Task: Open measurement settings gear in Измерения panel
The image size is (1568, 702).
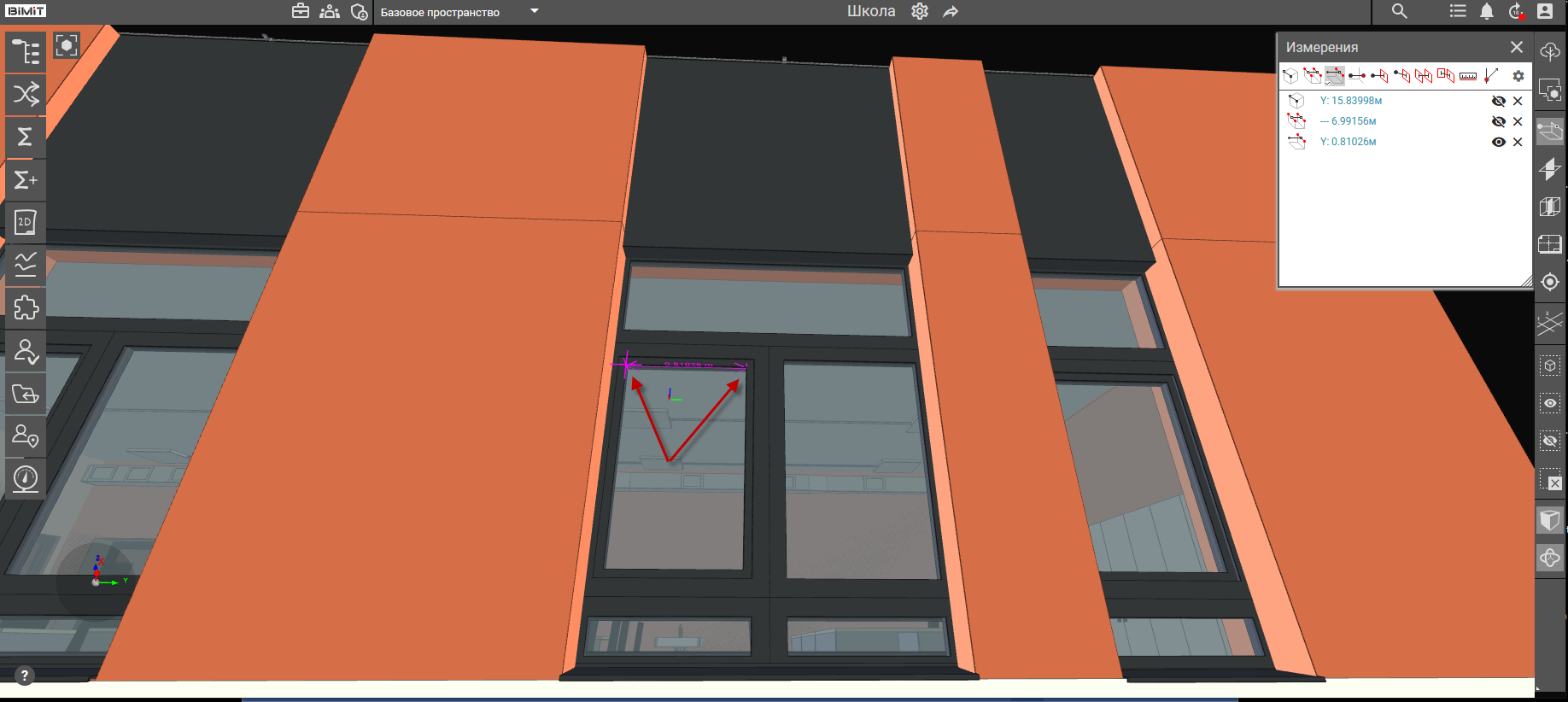Action: pyautogui.click(x=1518, y=76)
